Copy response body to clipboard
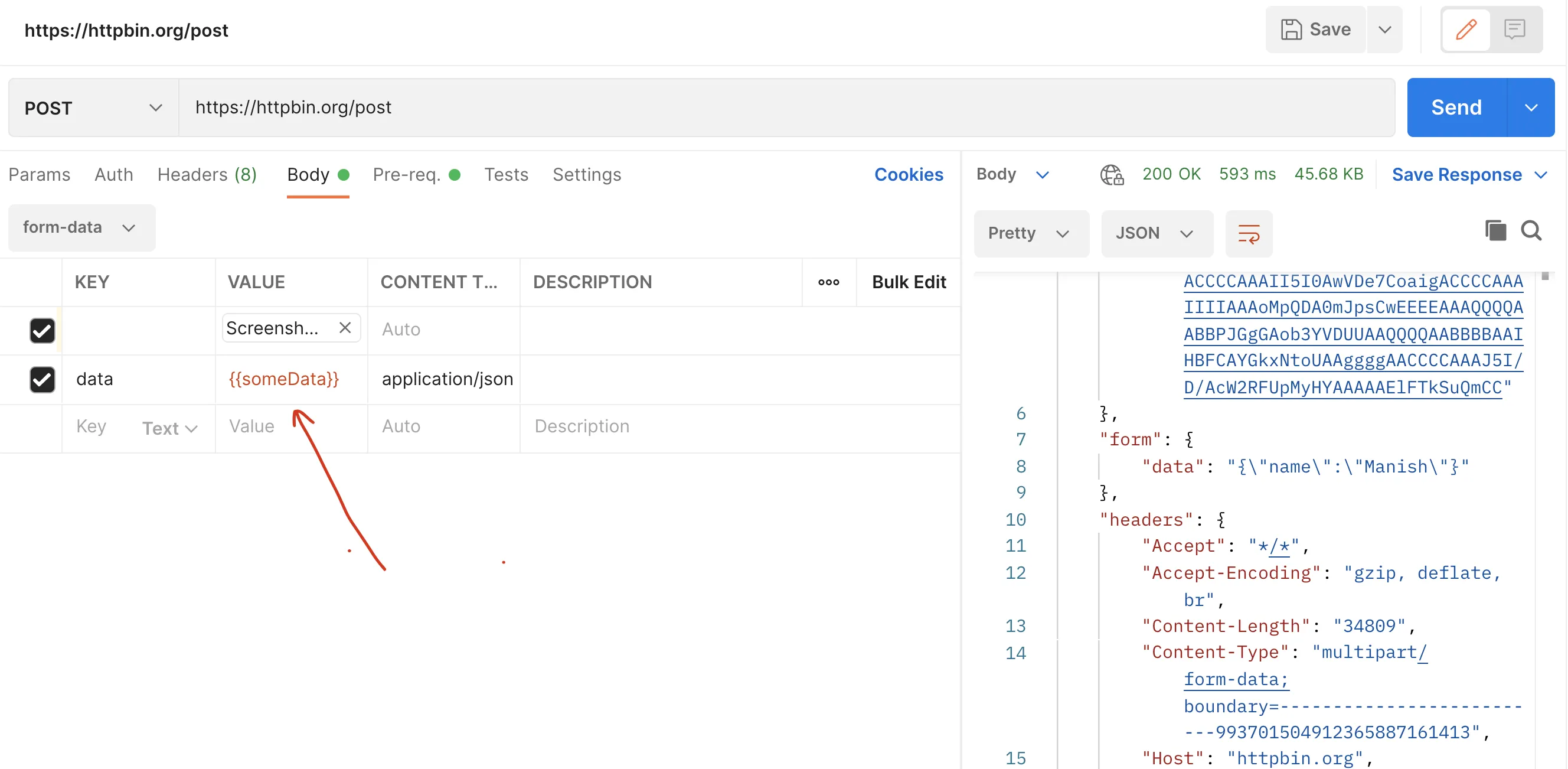The image size is (1568, 769). click(1495, 231)
